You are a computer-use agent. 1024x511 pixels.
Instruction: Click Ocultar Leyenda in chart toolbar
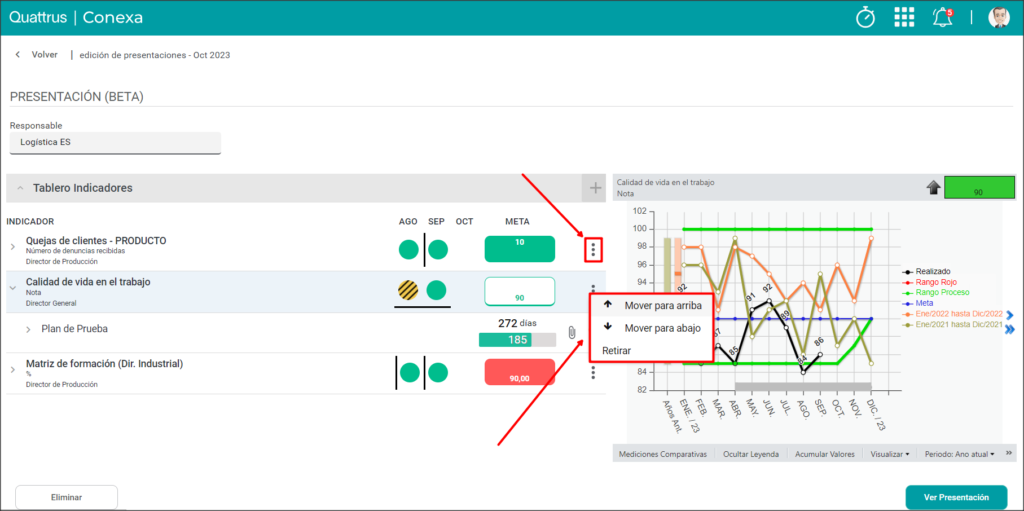pyautogui.click(x=751, y=454)
